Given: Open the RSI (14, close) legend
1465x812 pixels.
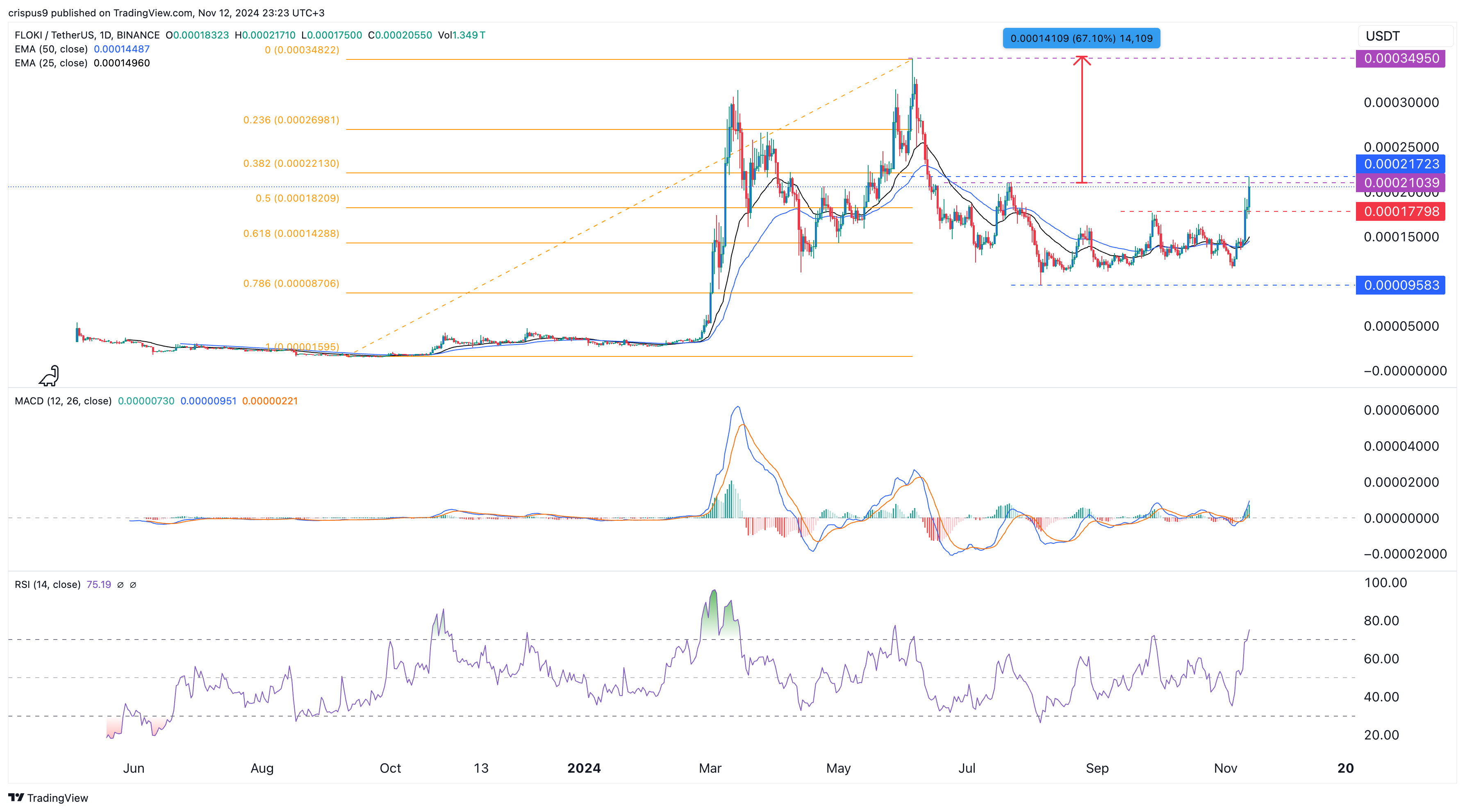Looking at the screenshot, I should click(48, 585).
